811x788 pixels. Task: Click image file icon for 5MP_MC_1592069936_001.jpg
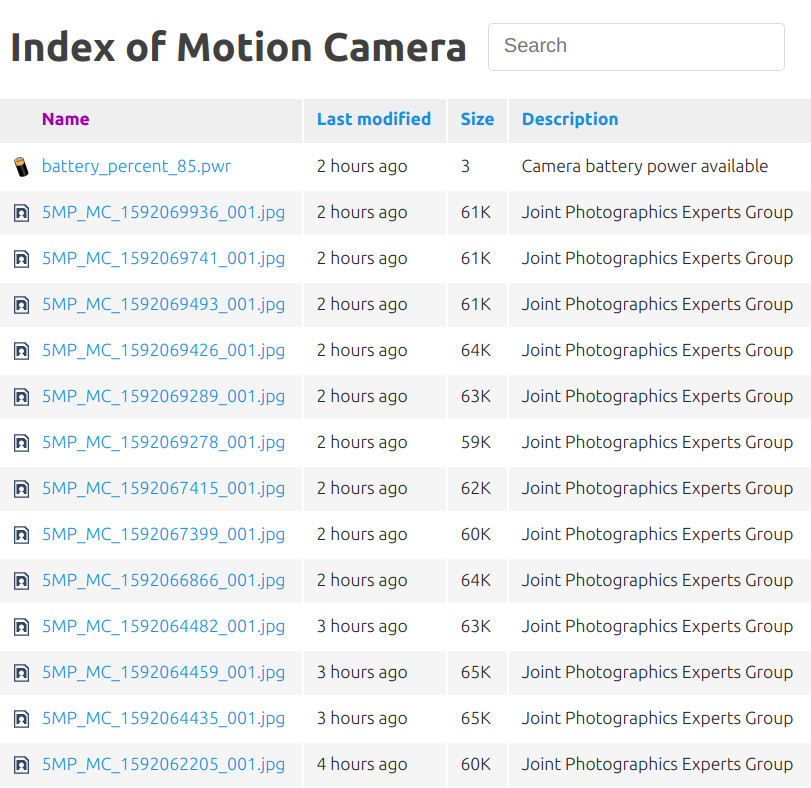pos(21,213)
